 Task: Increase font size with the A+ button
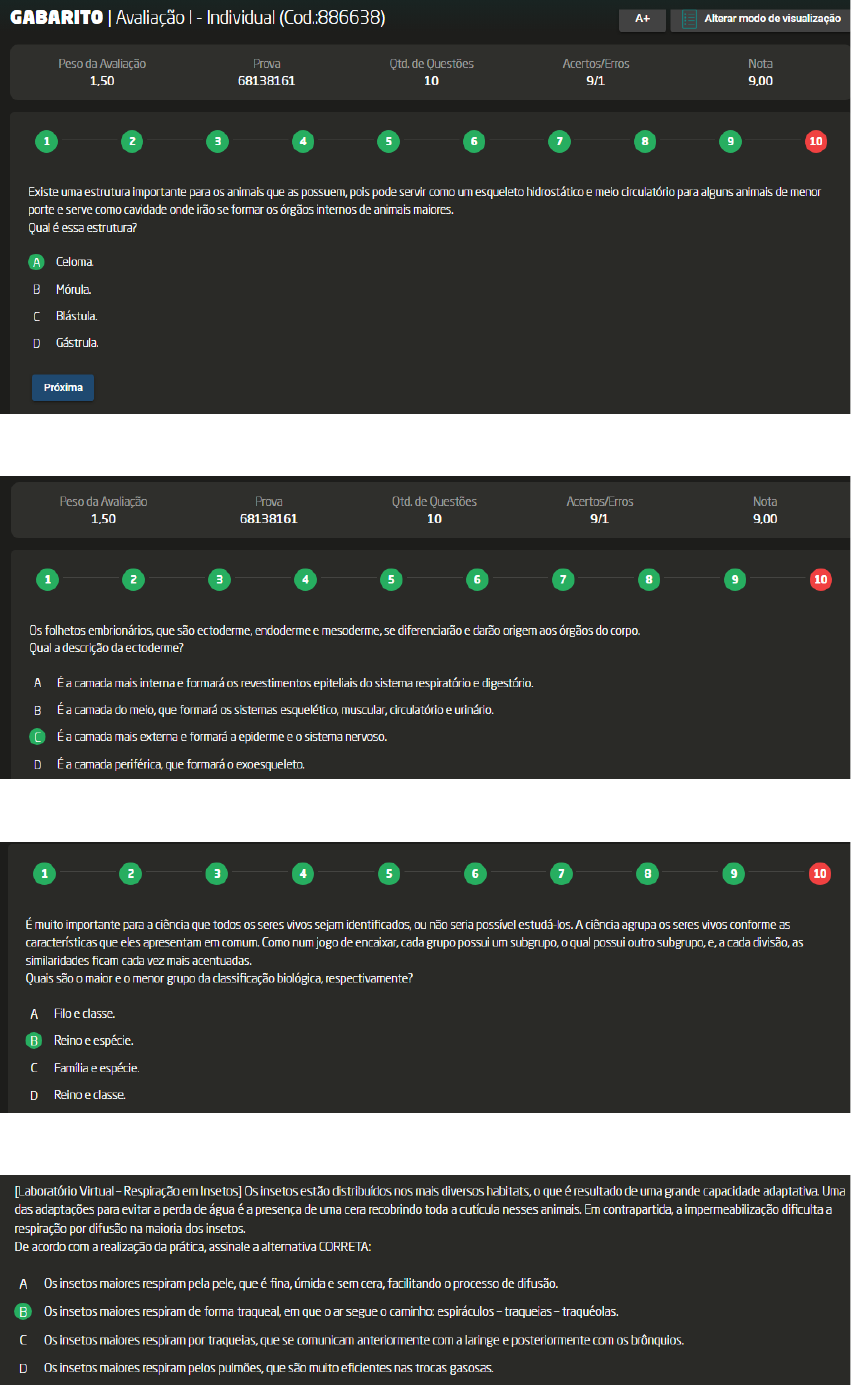(642, 19)
